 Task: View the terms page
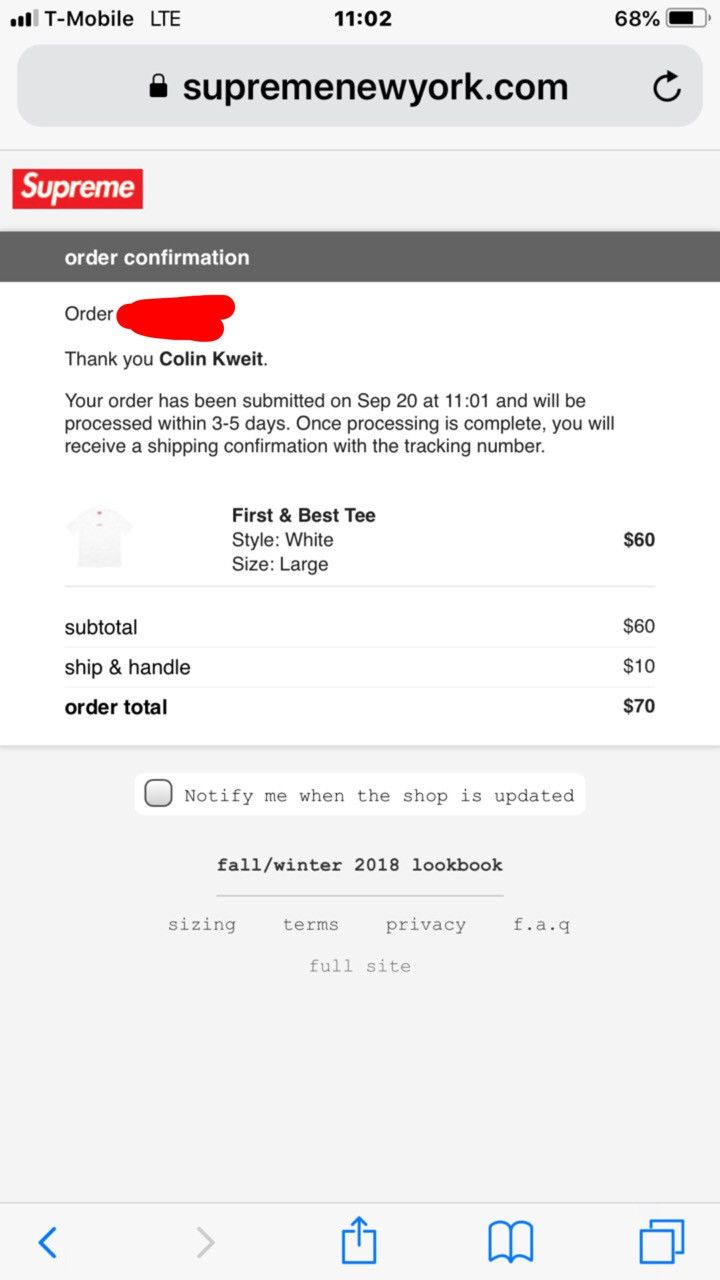(x=310, y=924)
